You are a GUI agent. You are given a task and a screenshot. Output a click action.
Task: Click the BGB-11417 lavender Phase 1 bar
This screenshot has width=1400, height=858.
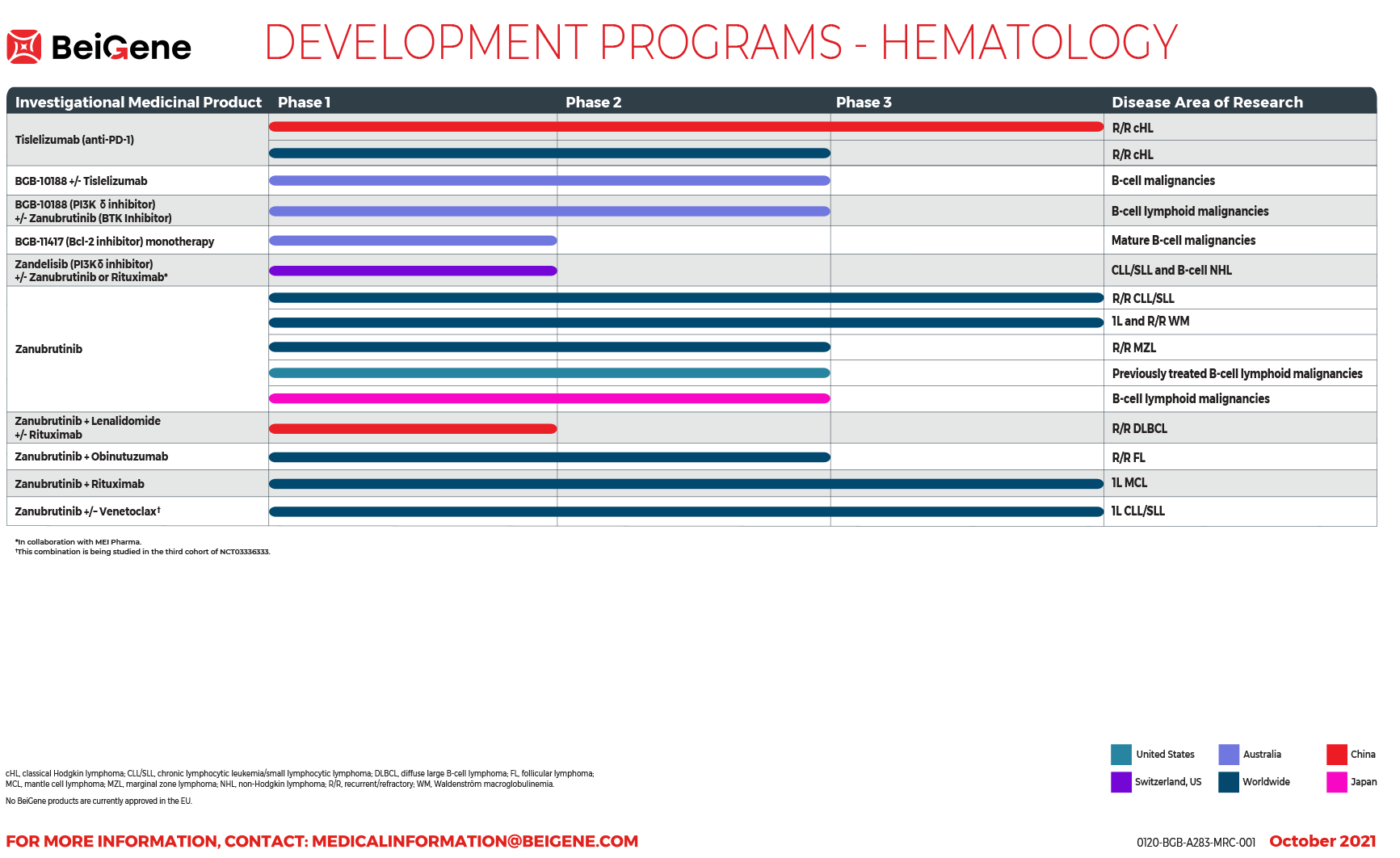coord(413,241)
